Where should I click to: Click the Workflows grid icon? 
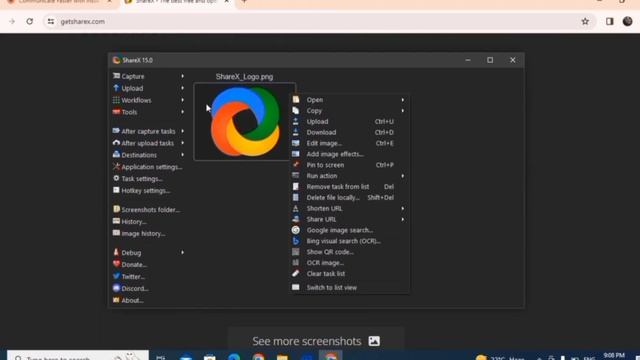pyautogui.click(x=116, y=100)
